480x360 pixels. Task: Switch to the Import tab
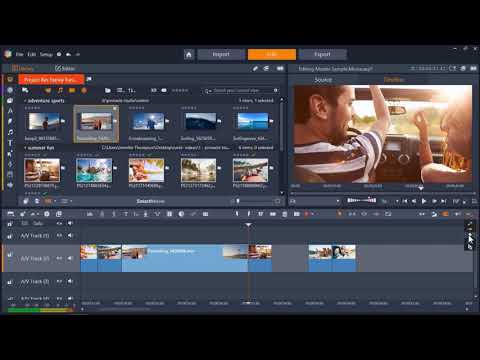pyautogui.click(x=221, y=54)
